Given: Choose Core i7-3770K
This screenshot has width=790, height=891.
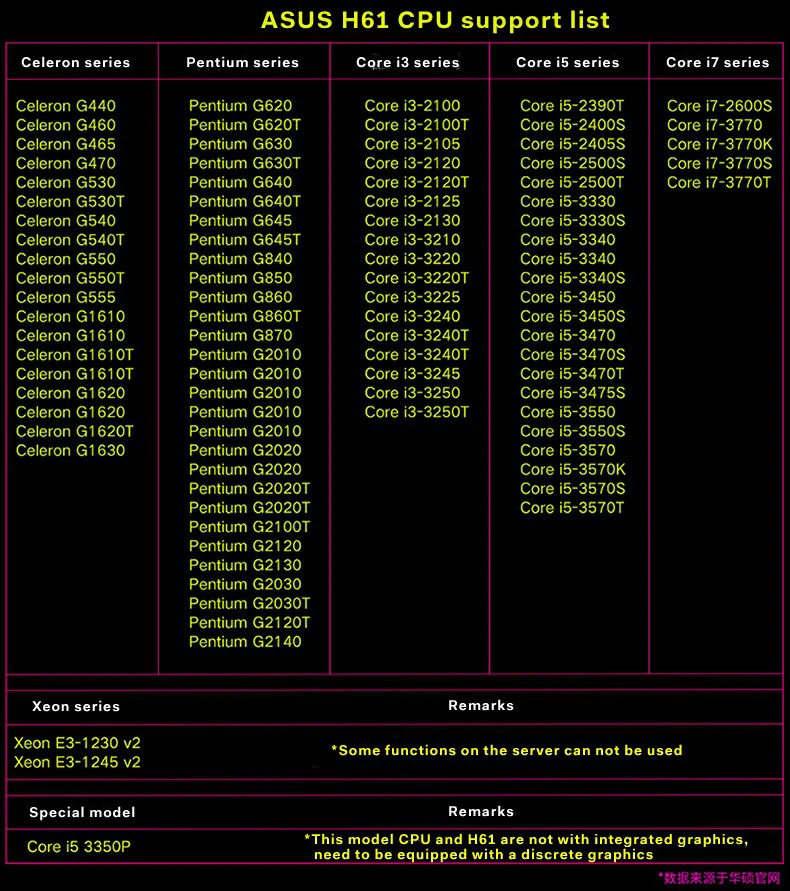Looking at the screenshot, I should click(x=720, y=144).
